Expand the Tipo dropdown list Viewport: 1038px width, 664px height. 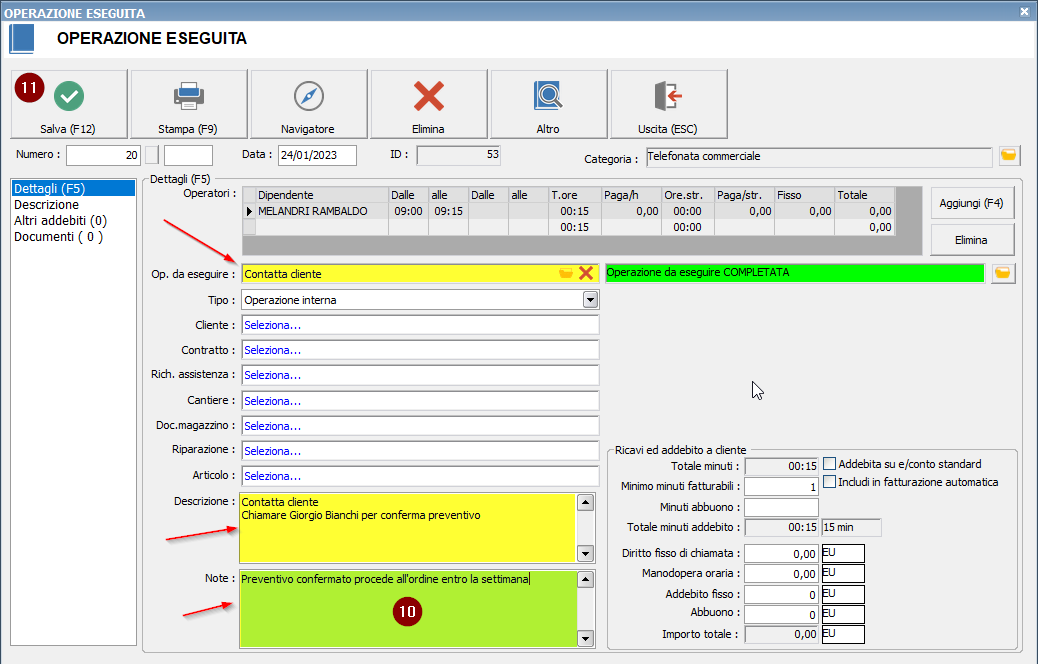590,299
